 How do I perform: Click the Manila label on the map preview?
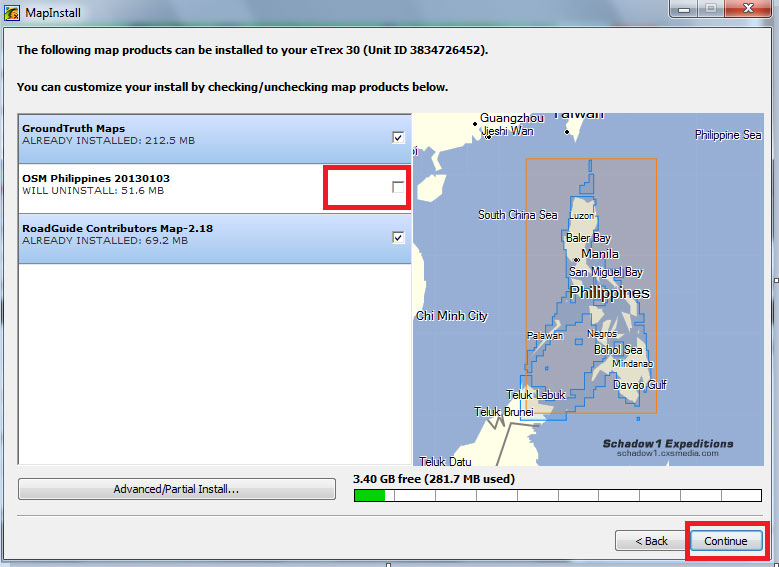pyautogui.click(x=600, y=254)
